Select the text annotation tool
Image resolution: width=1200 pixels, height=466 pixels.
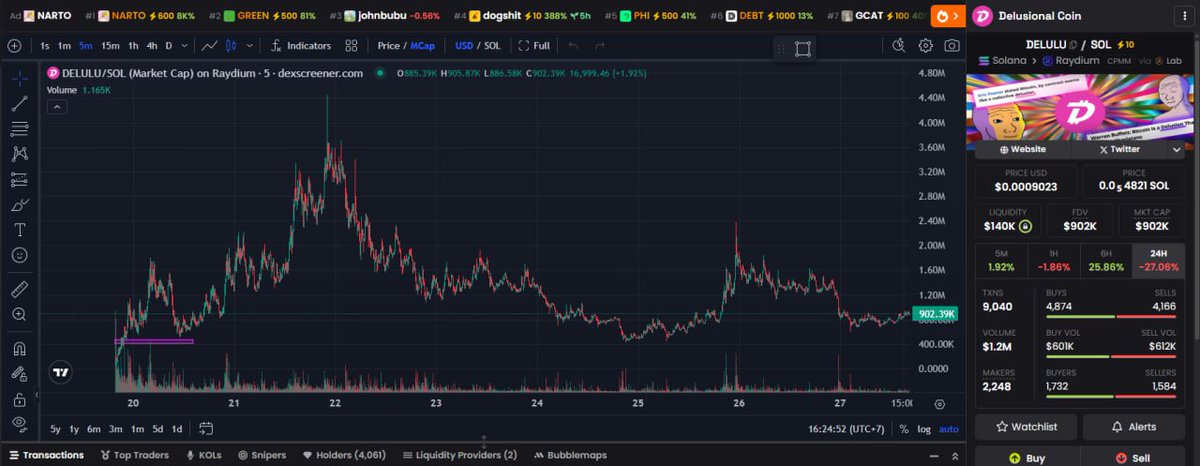pyautogui.click(x=19, y=230)
